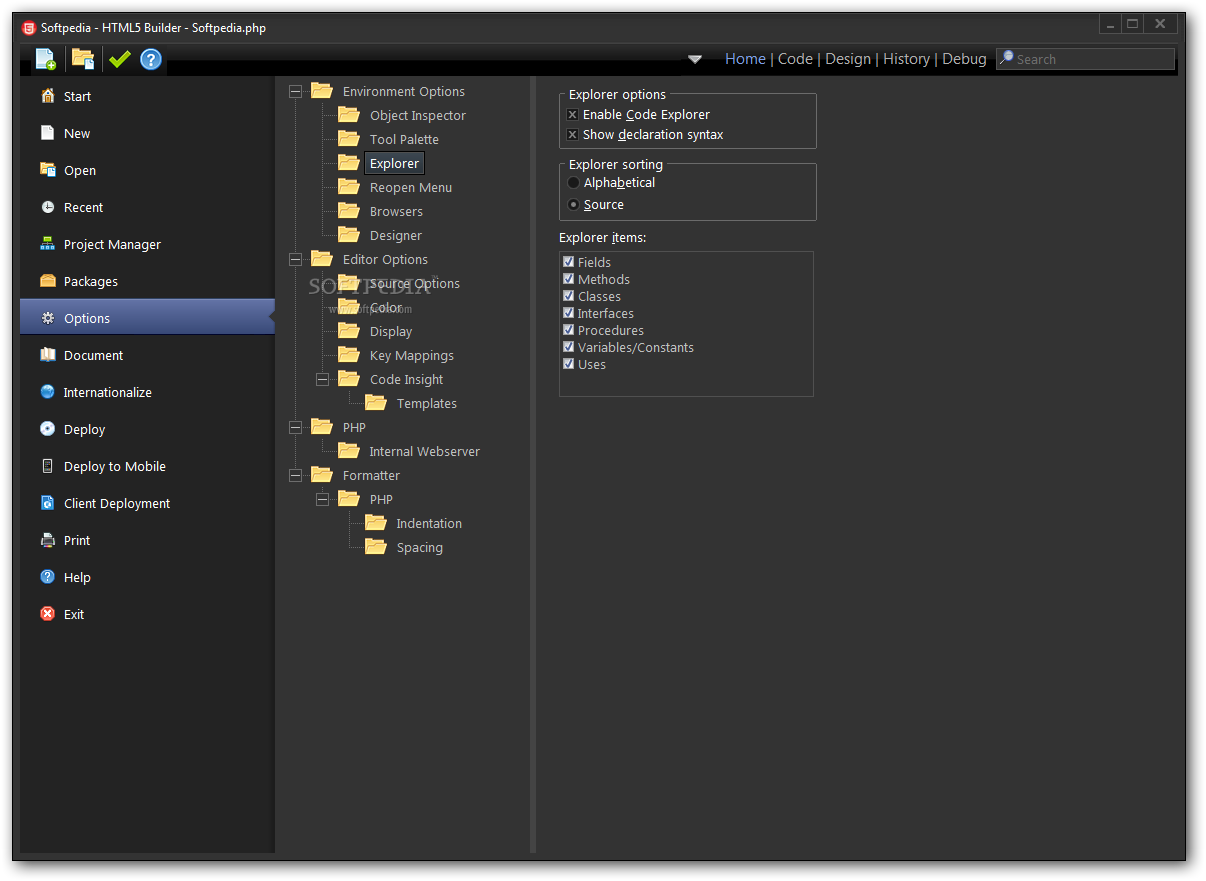Click the Tool Palette folder icon
1206x881 pixels.
pyautogui.click(x=349, y=138)
